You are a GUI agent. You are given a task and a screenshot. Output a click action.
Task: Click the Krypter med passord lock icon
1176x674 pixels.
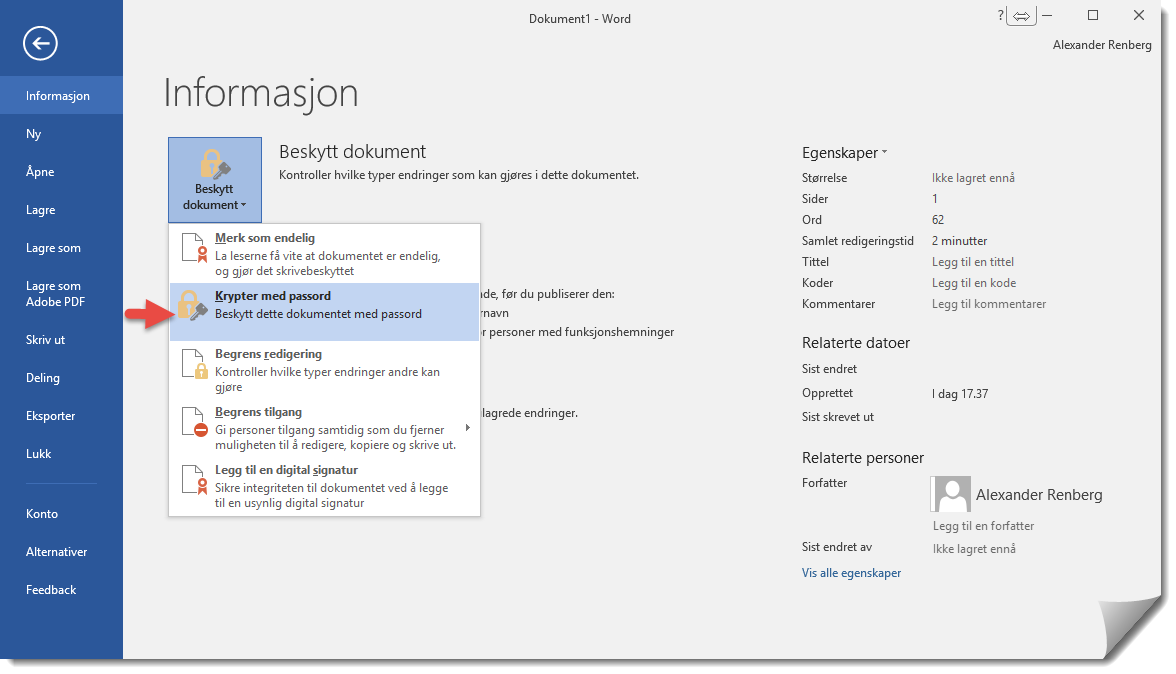tap(193, 306)
